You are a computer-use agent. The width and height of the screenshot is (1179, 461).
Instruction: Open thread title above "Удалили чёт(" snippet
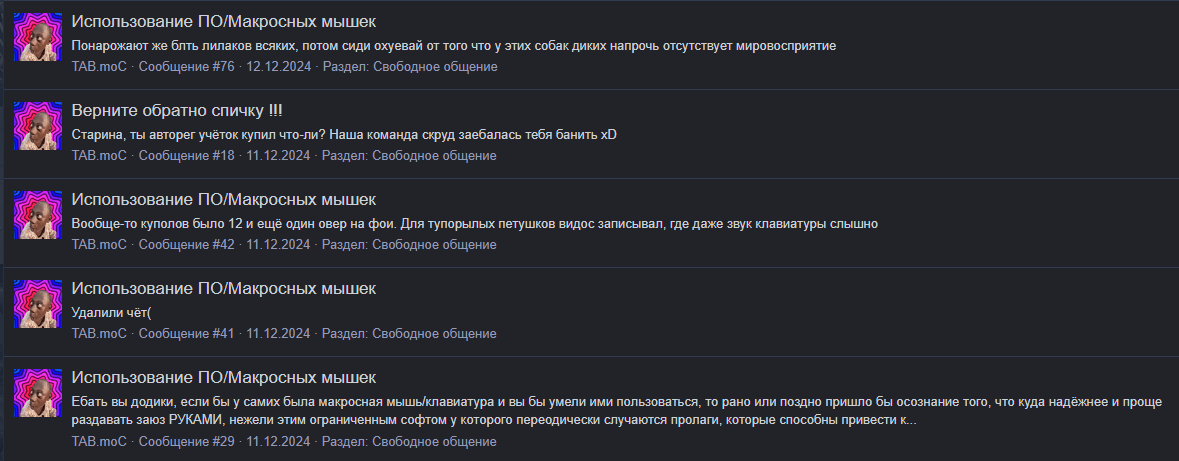click(224, 288)
